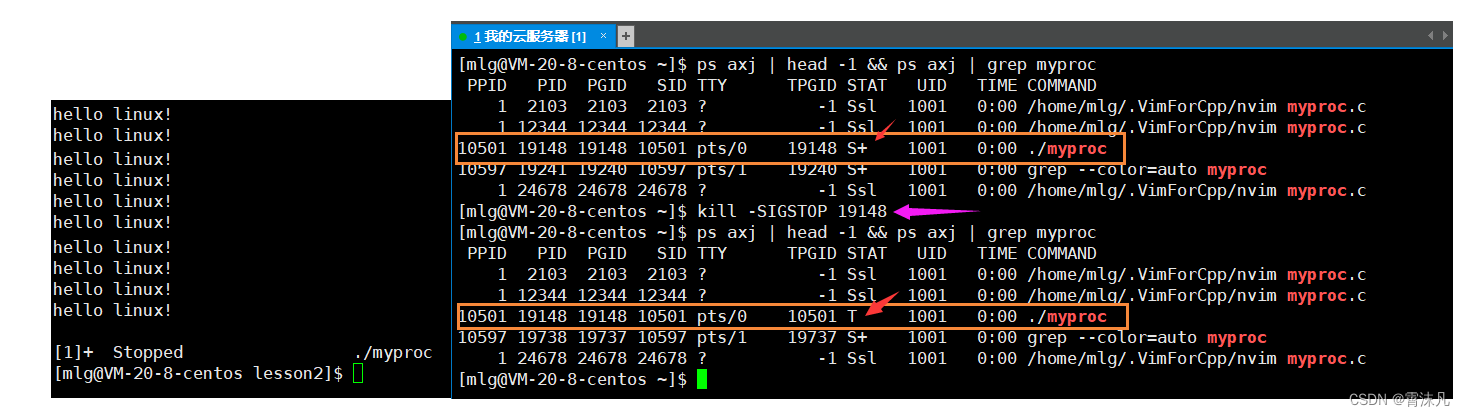Click the 'T' STAT value in the myproc row
Viewport: 1465px width, 416px height.
[852, 317]
